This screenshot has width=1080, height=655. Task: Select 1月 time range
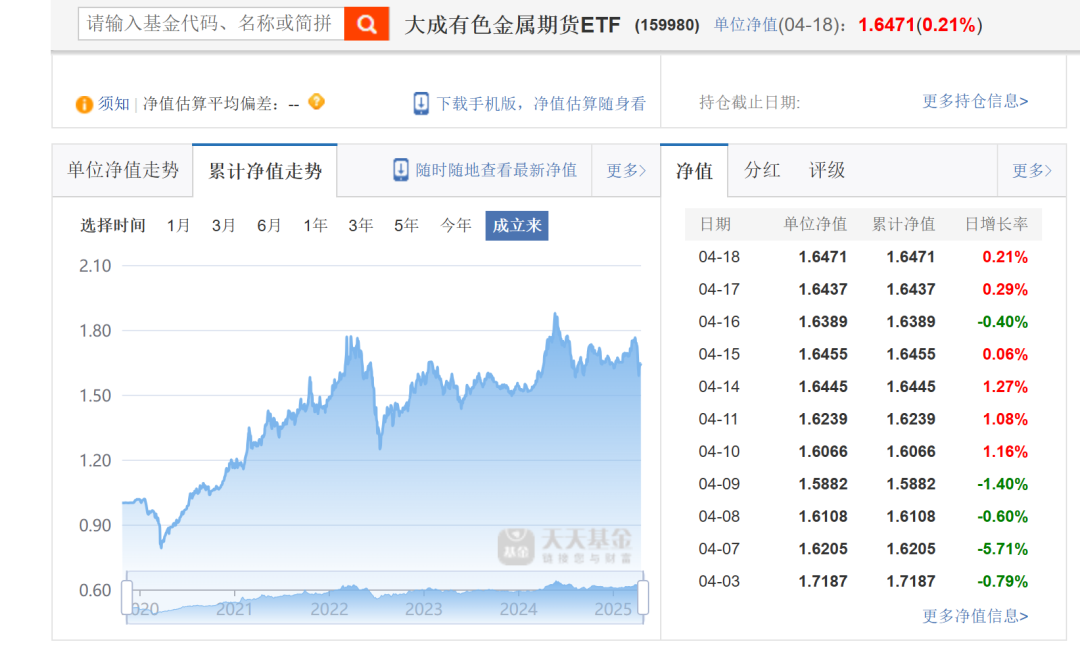[178, 226]
